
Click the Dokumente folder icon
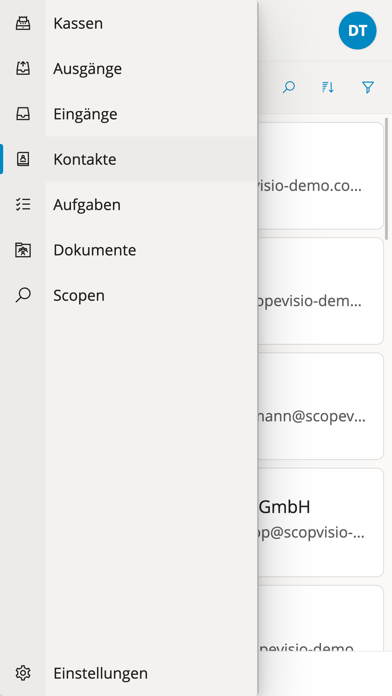23,249
